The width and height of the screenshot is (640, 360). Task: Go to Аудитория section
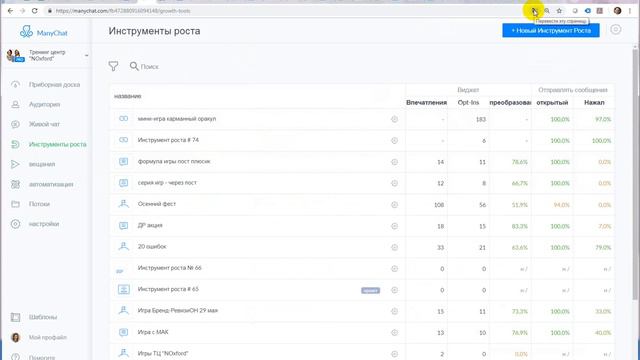point(44,104)
